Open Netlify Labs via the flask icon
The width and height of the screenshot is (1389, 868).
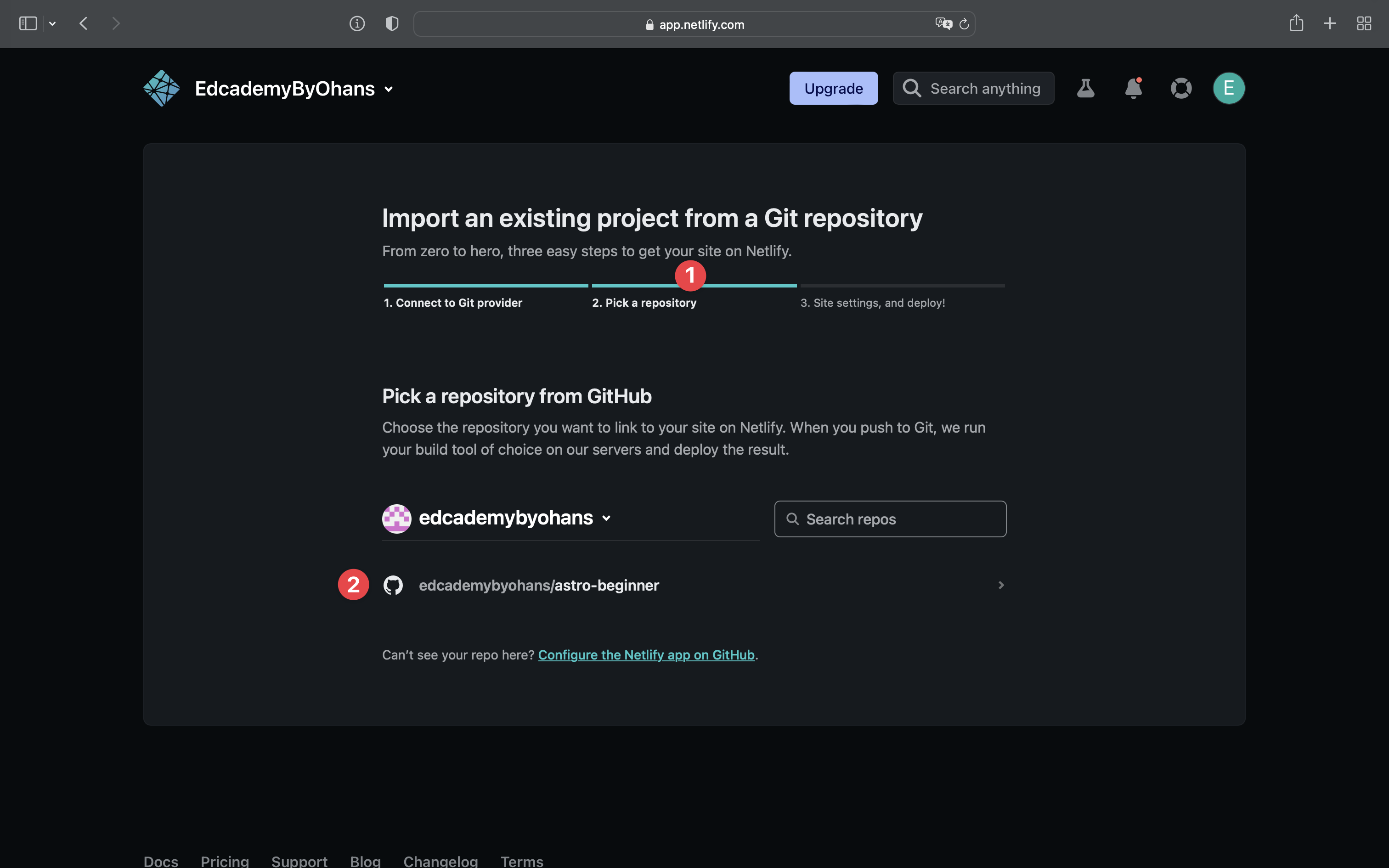(x=1085, y=88)
